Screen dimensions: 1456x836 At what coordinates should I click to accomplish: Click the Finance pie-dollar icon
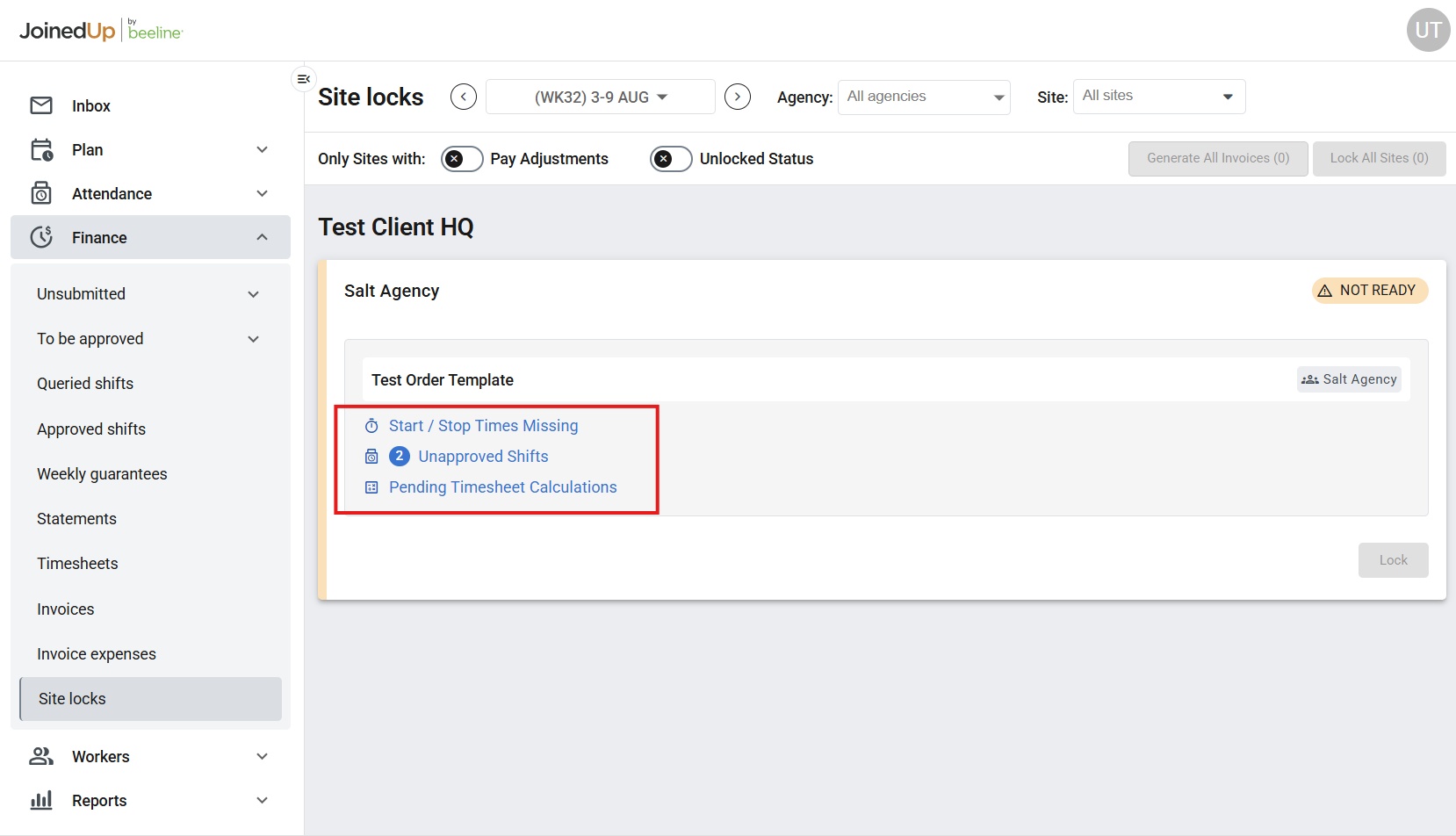point(41,237)
